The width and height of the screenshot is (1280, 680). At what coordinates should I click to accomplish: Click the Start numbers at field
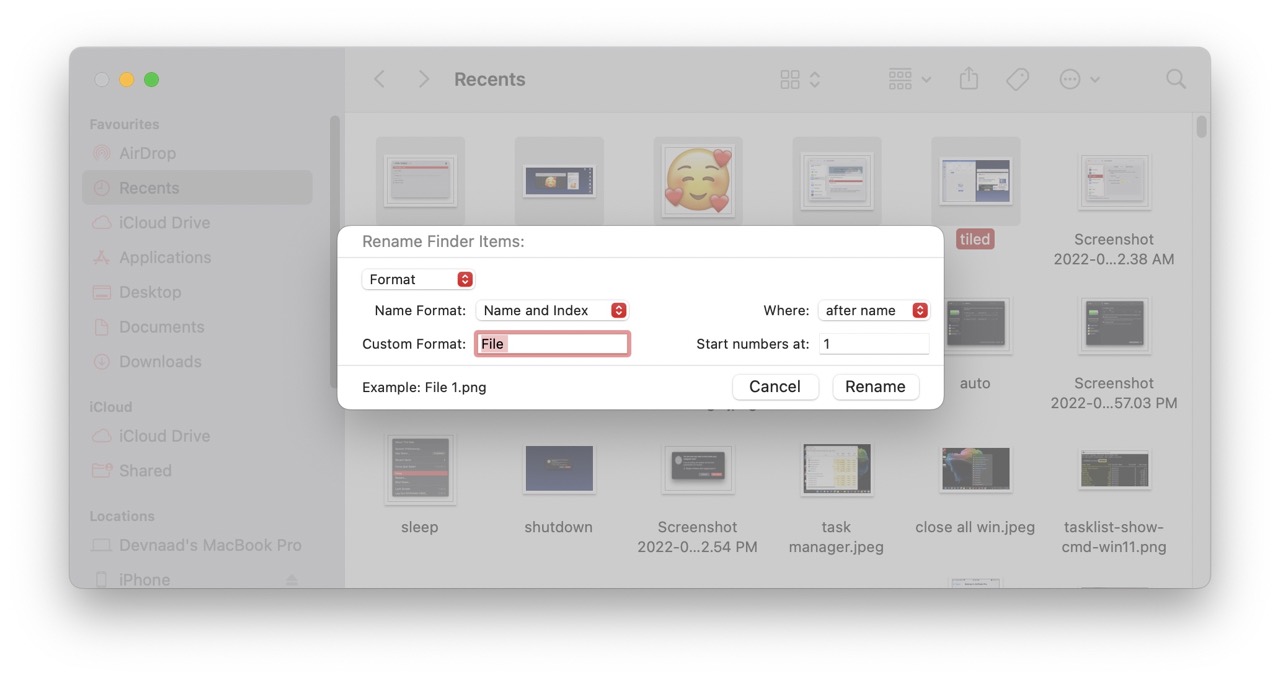pyautogui.click(x=873, y=344)
